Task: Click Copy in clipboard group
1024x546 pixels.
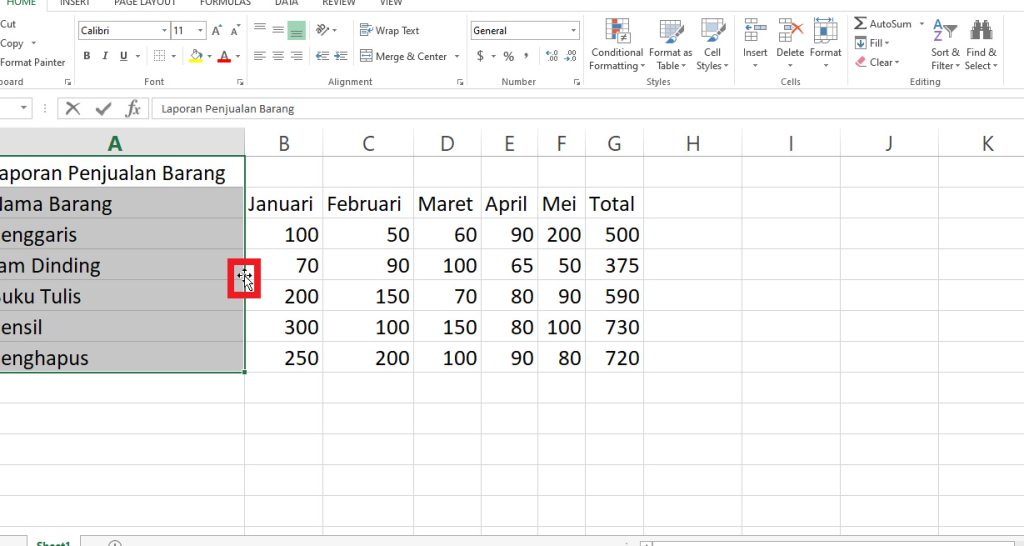Action: tap(12, 43)
